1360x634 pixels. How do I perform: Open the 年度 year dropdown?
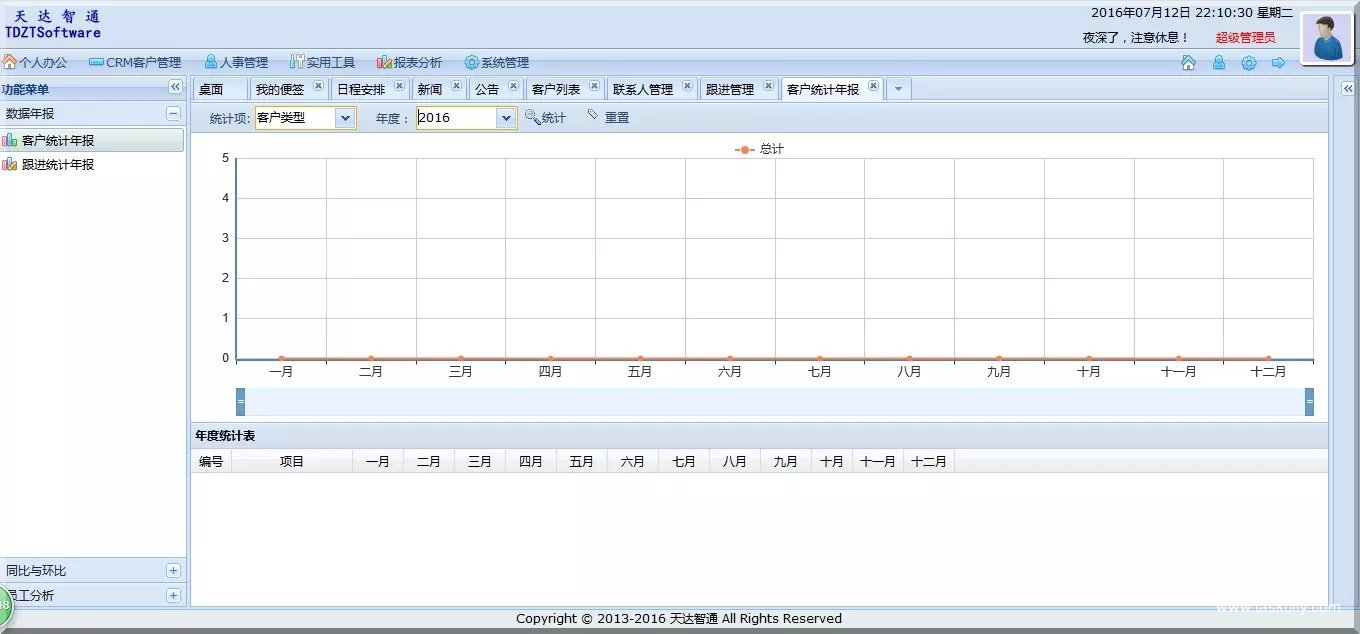pos(506,118)
